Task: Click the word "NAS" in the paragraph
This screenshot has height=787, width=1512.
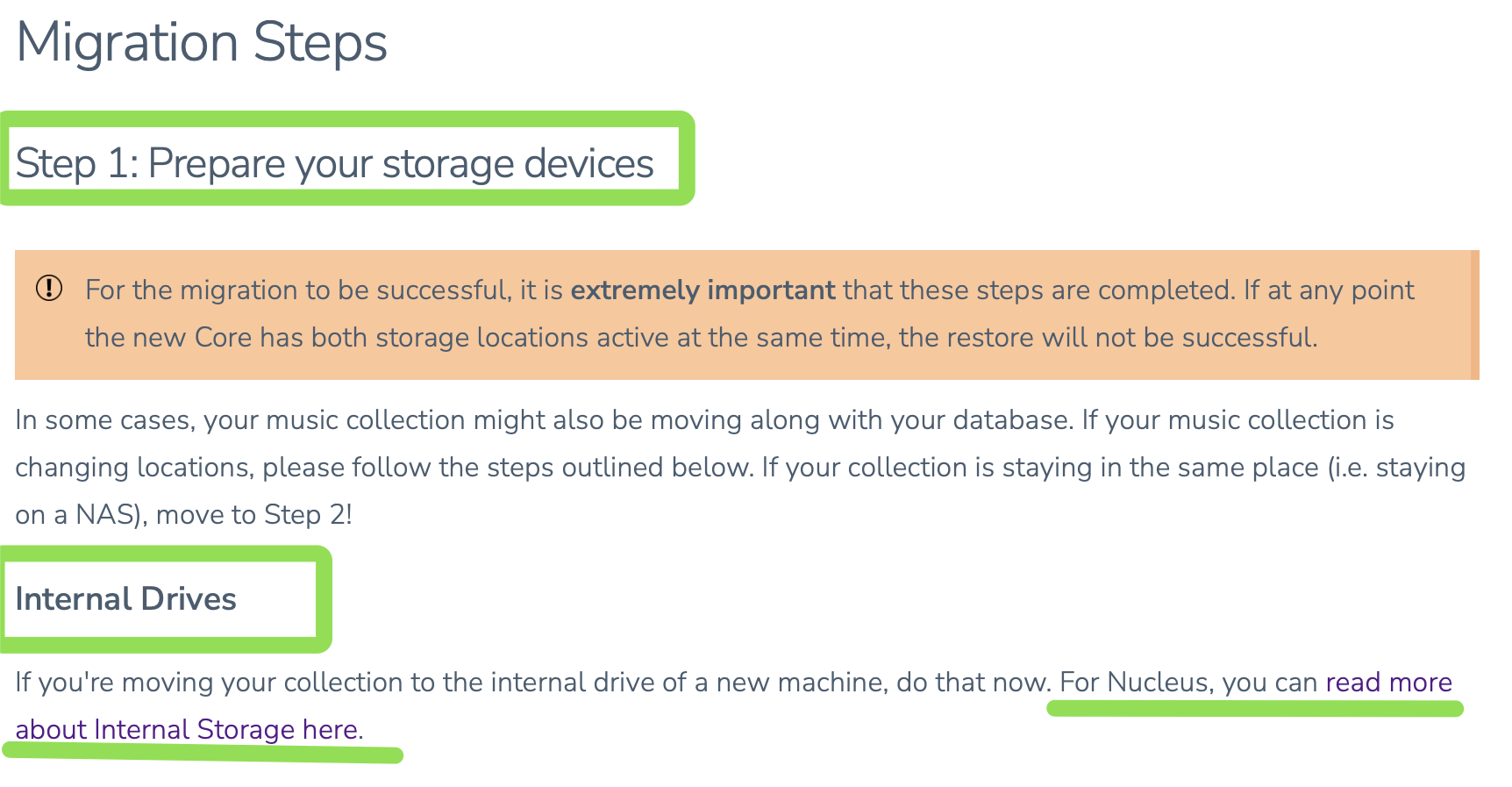Action: coord(104,515)
